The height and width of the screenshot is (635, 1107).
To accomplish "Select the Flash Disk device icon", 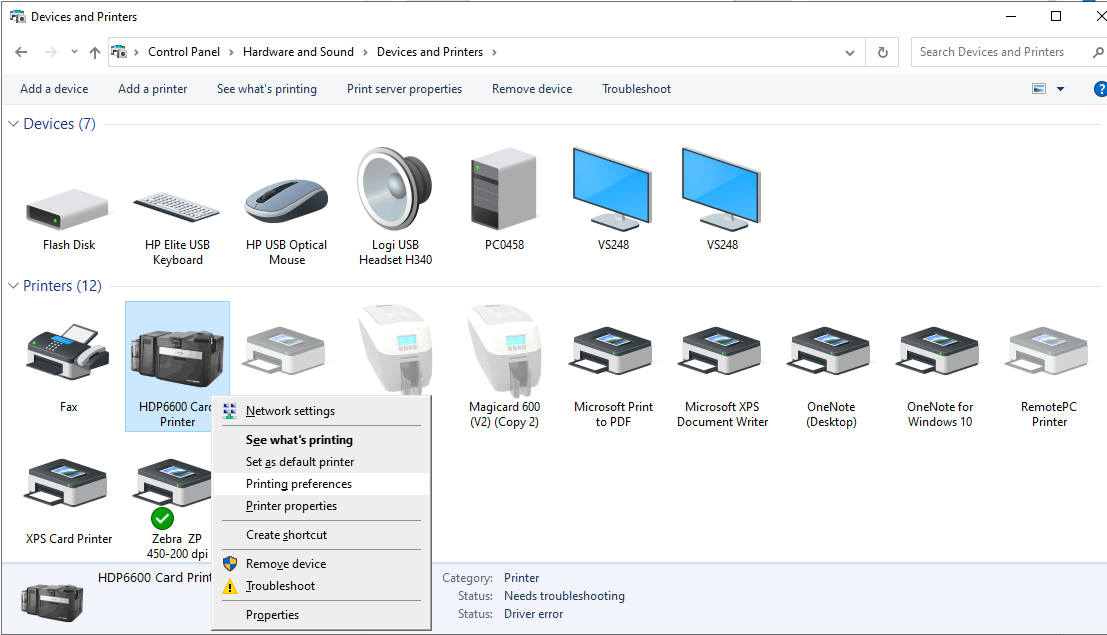I will point(68,209).
